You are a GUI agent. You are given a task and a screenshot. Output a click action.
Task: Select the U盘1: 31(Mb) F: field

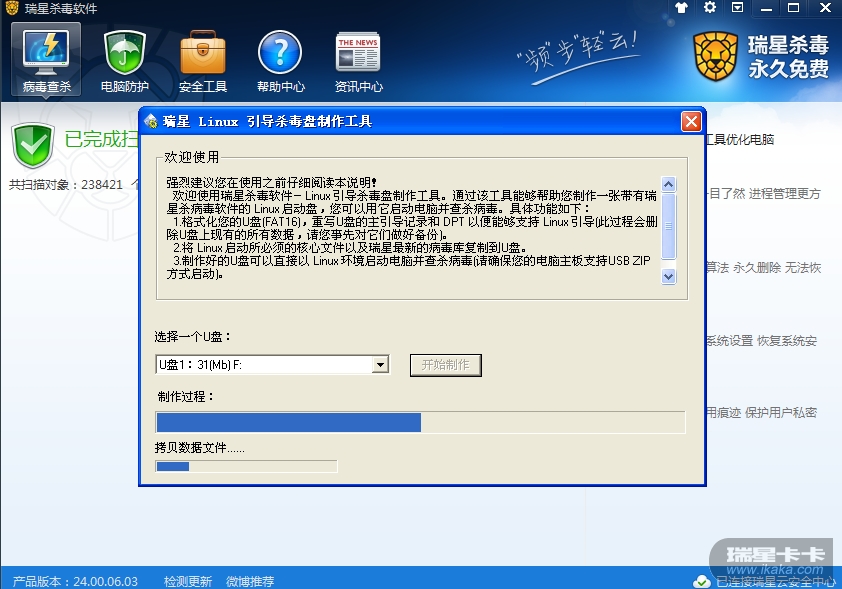272,365
